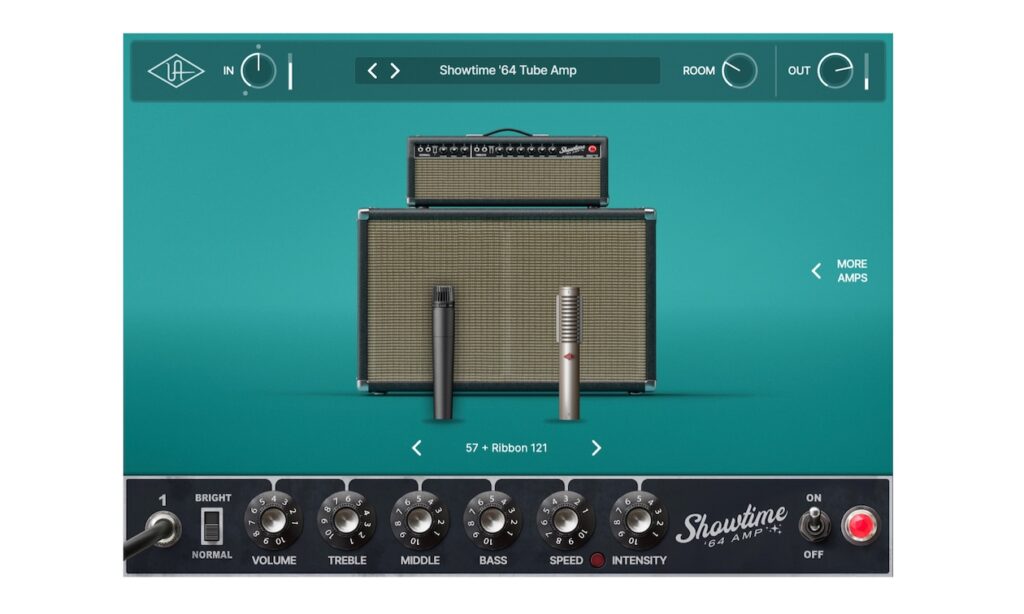Image resolution: width=1024 pixels, height=614 pixels.
Task: Click the 57 + Ribbon 121 label
Action: coord(506,448)
